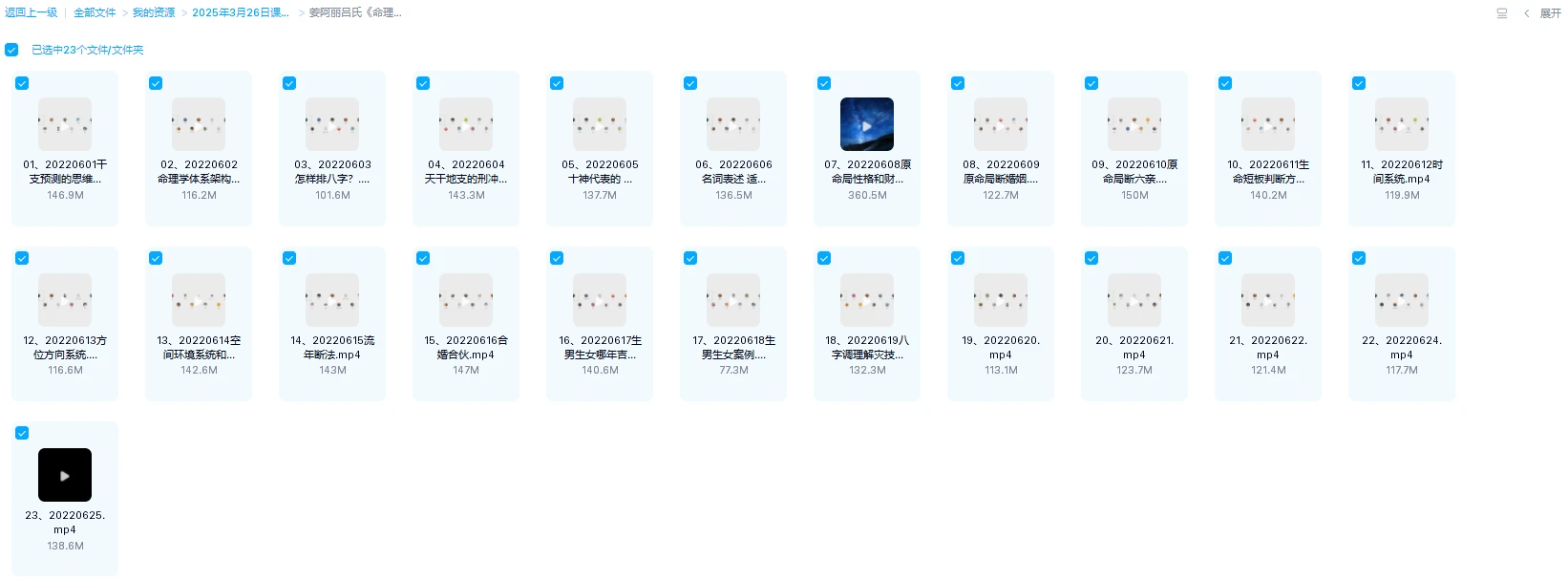Toggle select-all checkbox for 23 files
This screenshot has width=1568, height=581.
pos(11,50)
